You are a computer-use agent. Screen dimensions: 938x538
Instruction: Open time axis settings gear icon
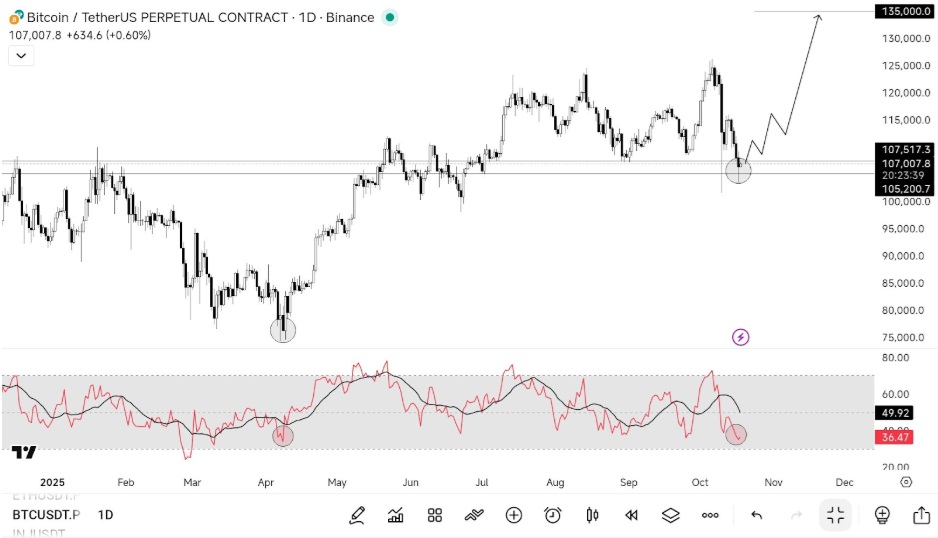pos(906,481)
